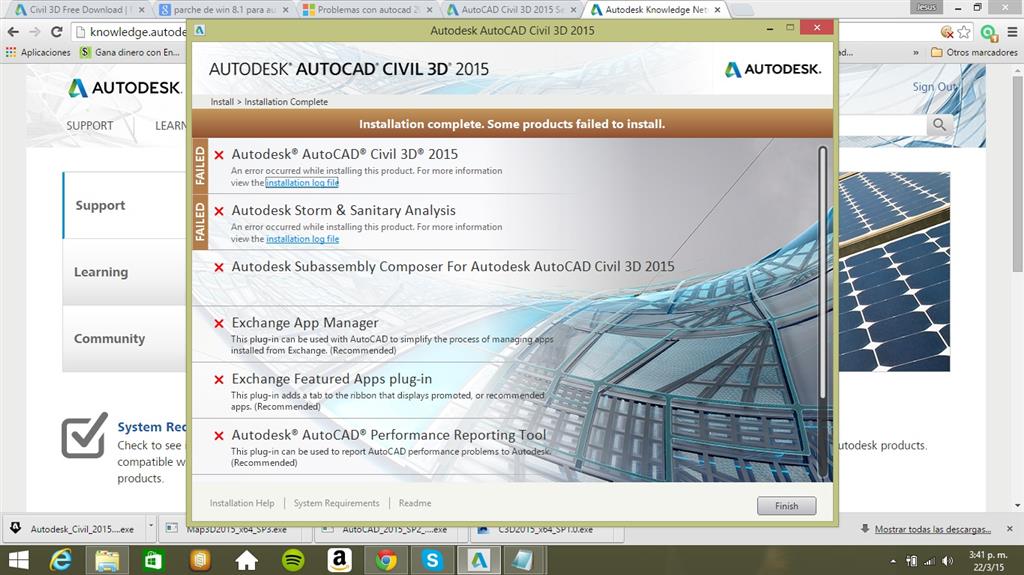Launch Internet Explorer from the taskbar
The width and height of the screenshot is (1024, 575).
[61, 561]
